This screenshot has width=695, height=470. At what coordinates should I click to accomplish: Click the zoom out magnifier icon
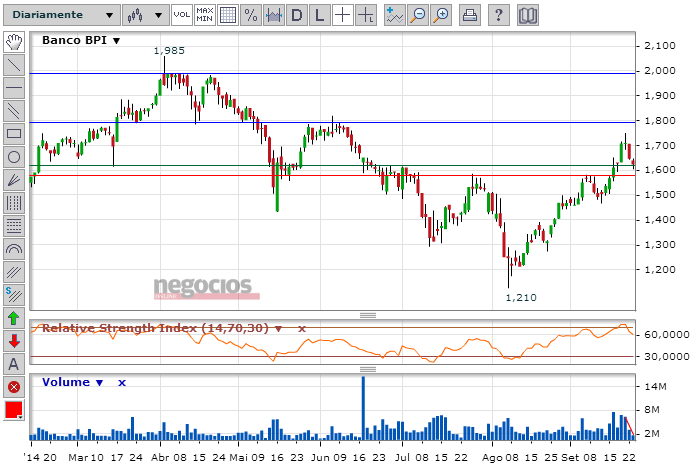point(418,15)
